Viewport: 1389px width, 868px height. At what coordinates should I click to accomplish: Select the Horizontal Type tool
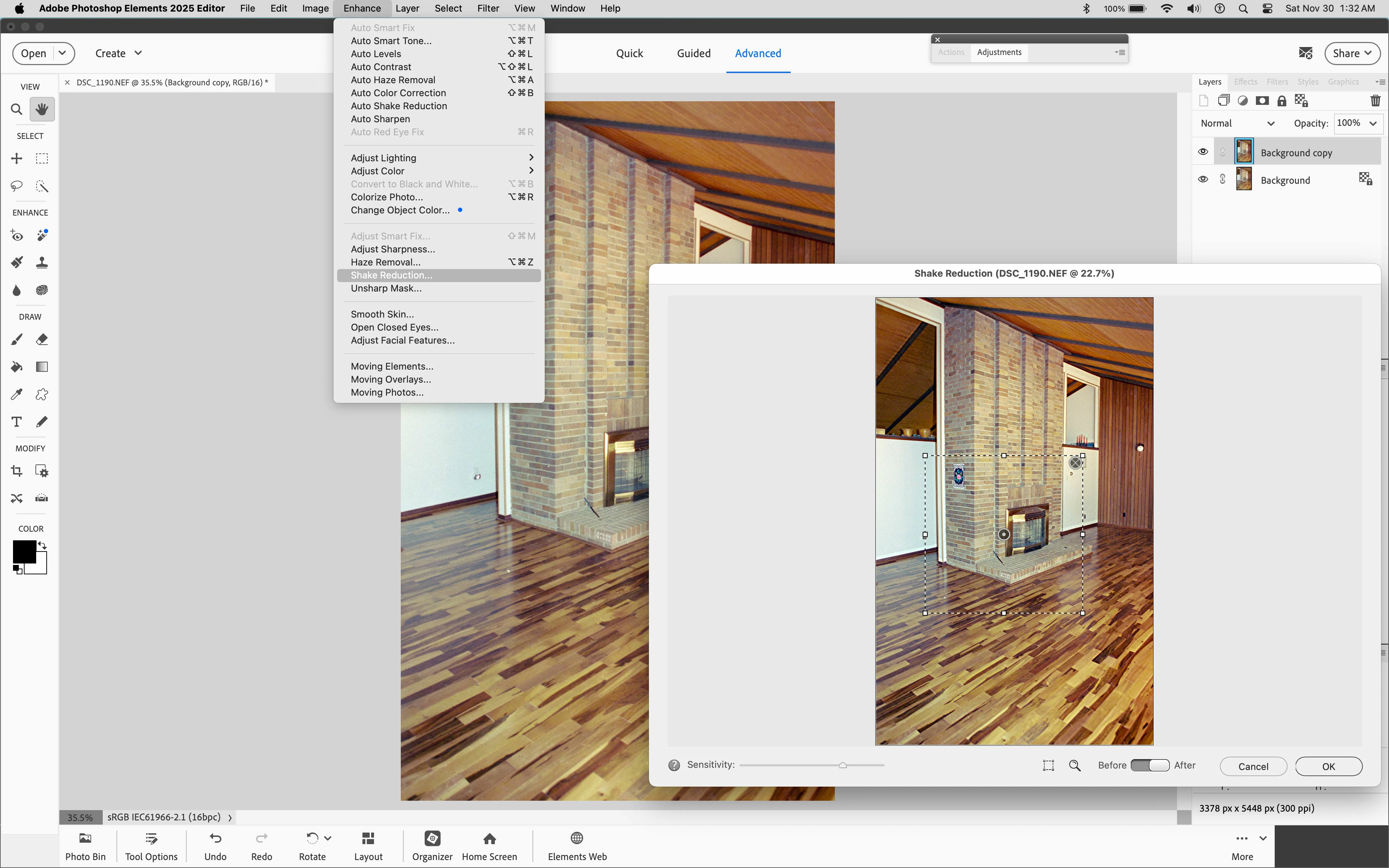[x=17, y=422]
